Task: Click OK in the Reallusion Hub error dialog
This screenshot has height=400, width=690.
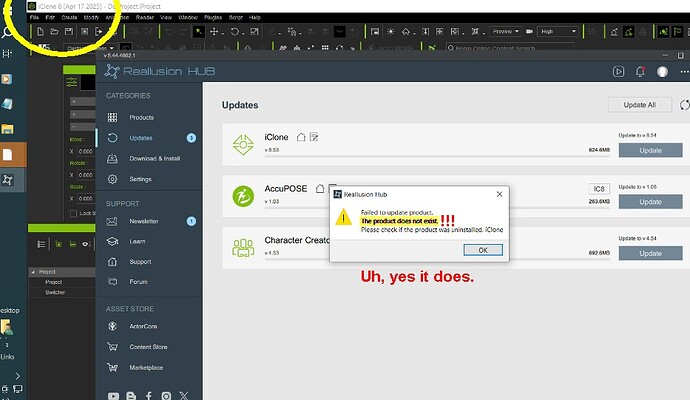Action: [483, 250]
